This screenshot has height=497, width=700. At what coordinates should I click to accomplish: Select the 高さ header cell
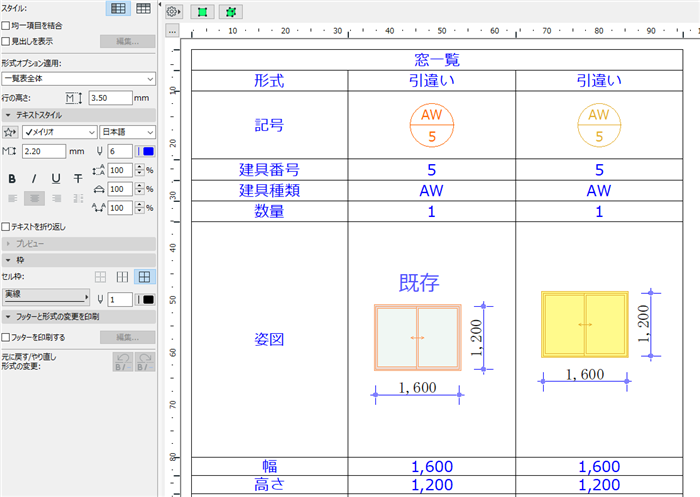pos(270,485)
